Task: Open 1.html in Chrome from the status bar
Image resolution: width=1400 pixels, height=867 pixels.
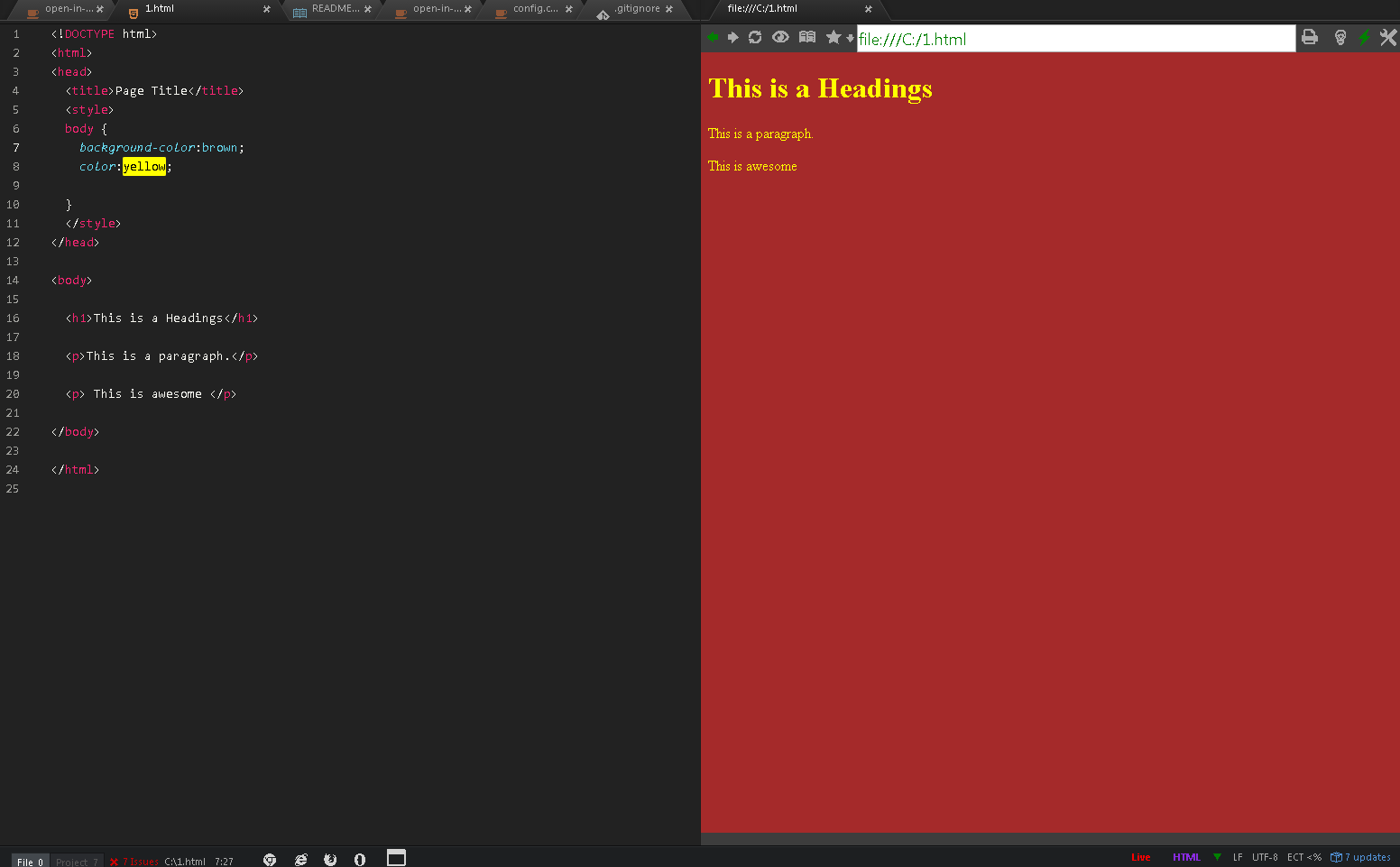Action: click(x=270, y=858)
